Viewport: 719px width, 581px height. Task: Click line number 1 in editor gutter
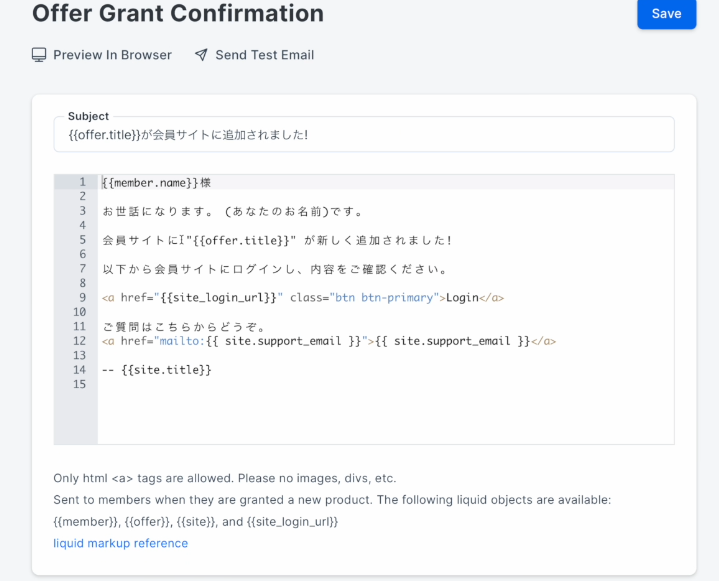(x=83, y=182)
